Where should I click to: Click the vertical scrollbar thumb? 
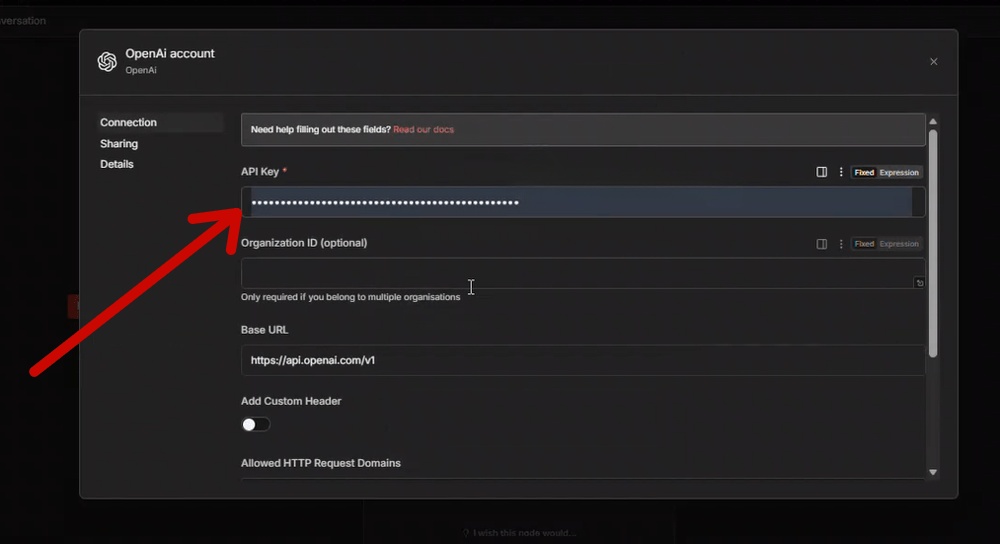[x=933, y=244]
